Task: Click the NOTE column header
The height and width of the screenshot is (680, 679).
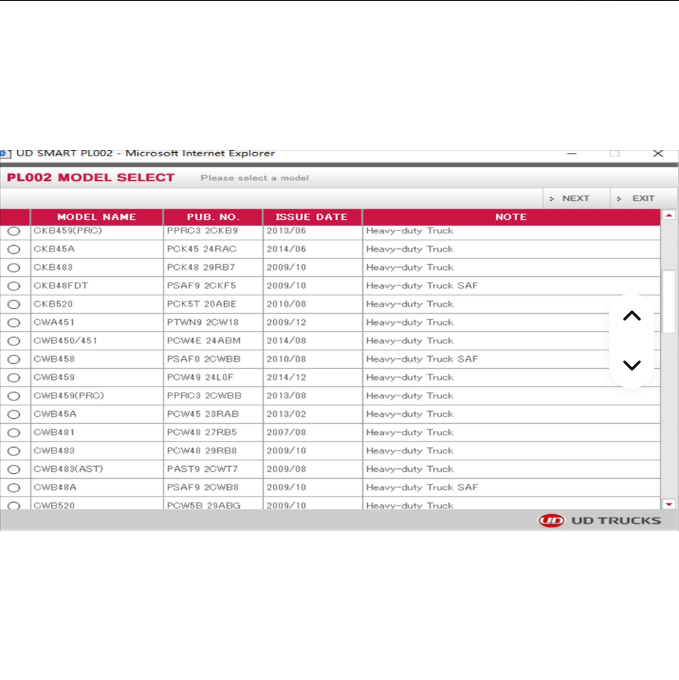Action: pyautogui.click(x=511, y=217)
